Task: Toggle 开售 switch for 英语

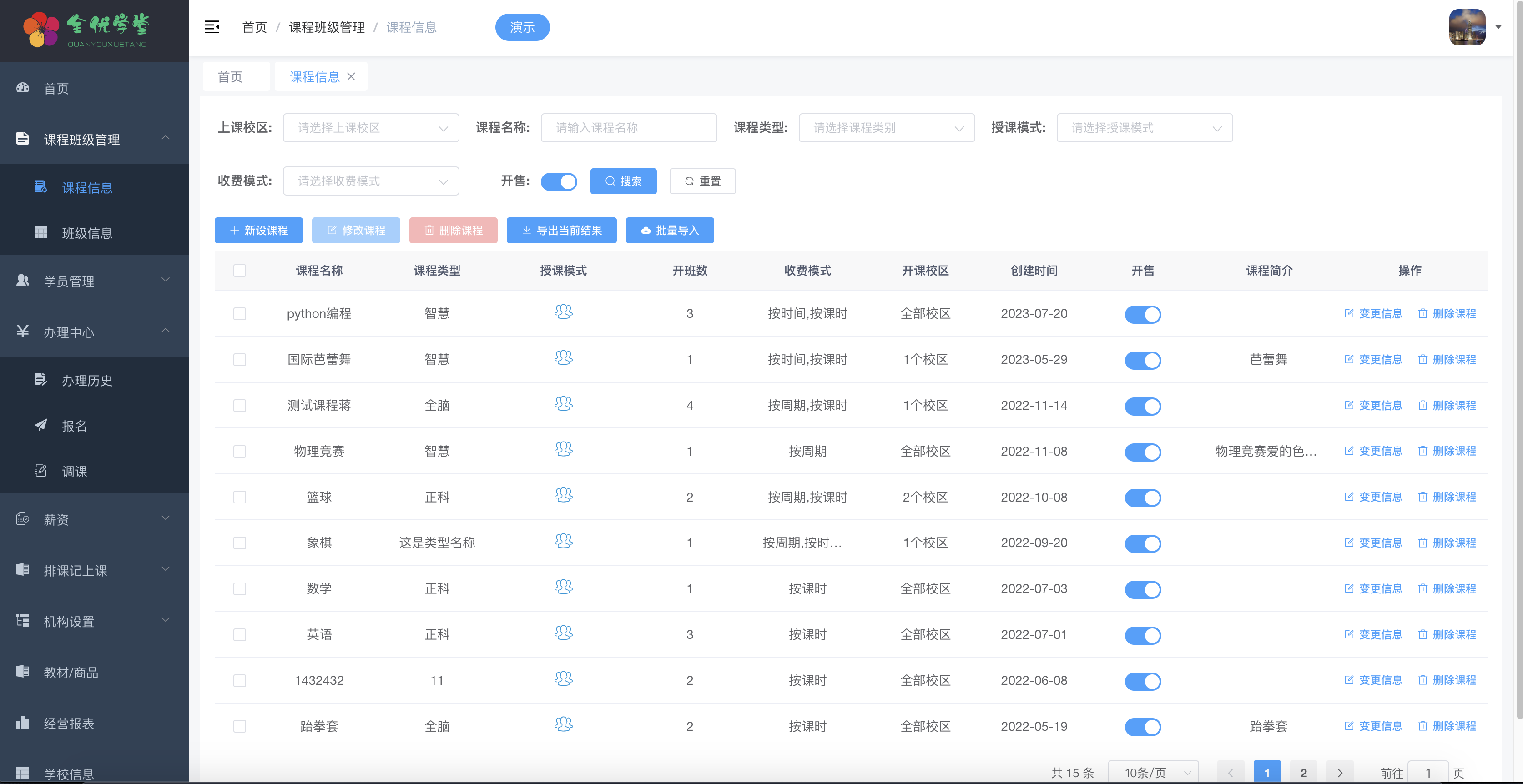Action: [x=1143, y=635]
